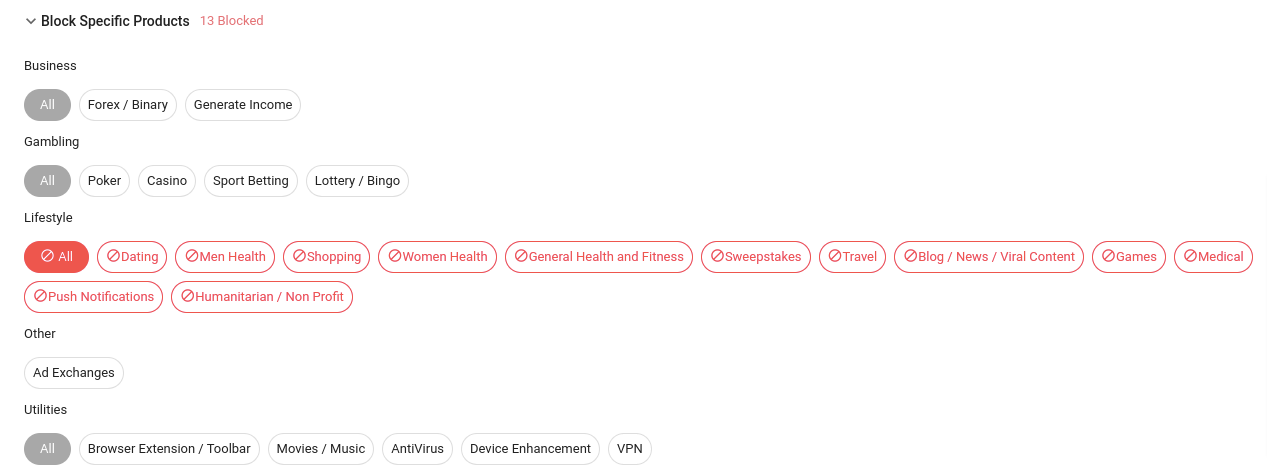This screenshot has height=475, width=1267.
Task: Toggle the red Lifestyle All chip
Action: pyautogui.click(x=56, y=257)
